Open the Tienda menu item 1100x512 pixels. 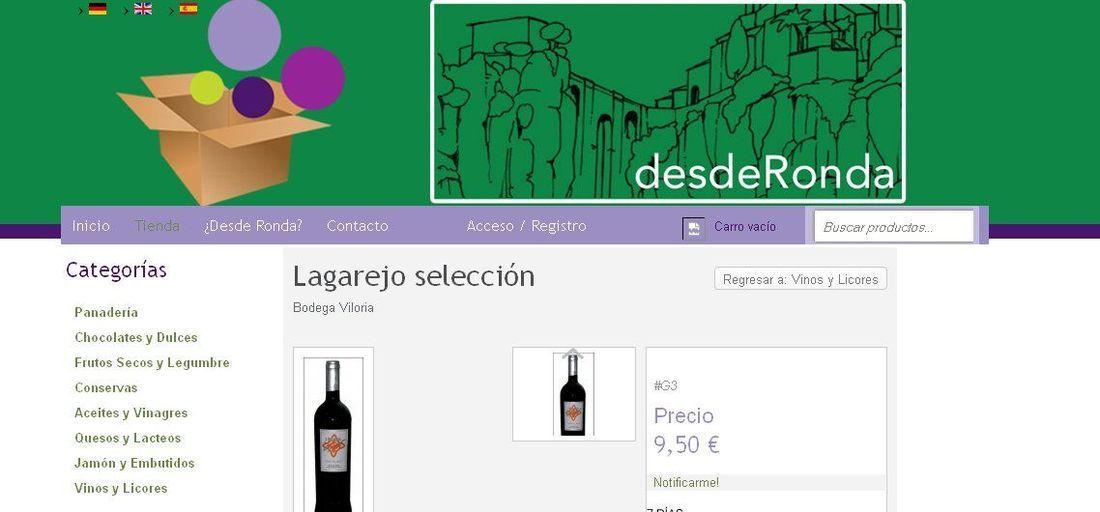tap(157, 226)
